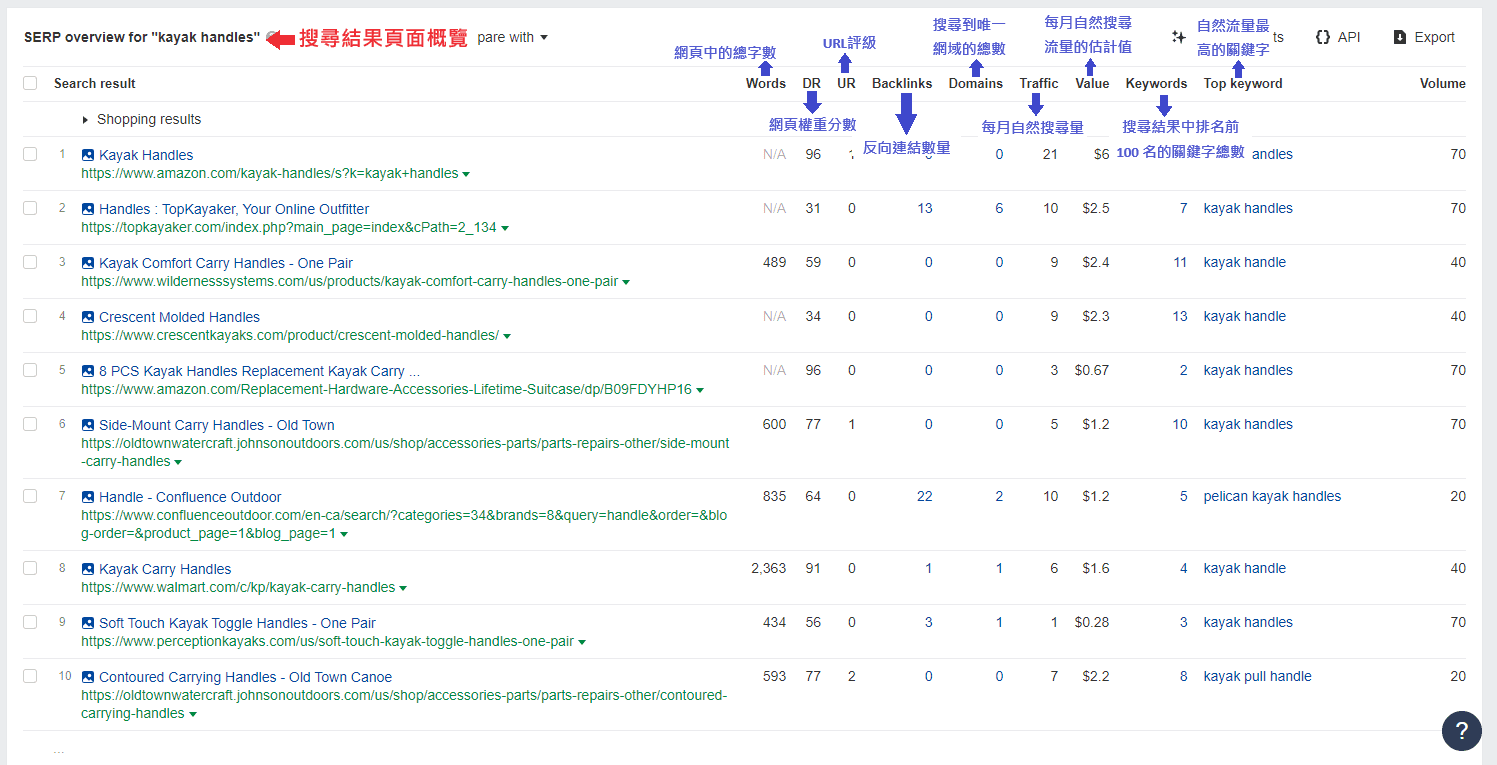Click word count 2,363 in walmart row
The width and height of the screenshot is (1497, 765).
[x=768, y=568]
